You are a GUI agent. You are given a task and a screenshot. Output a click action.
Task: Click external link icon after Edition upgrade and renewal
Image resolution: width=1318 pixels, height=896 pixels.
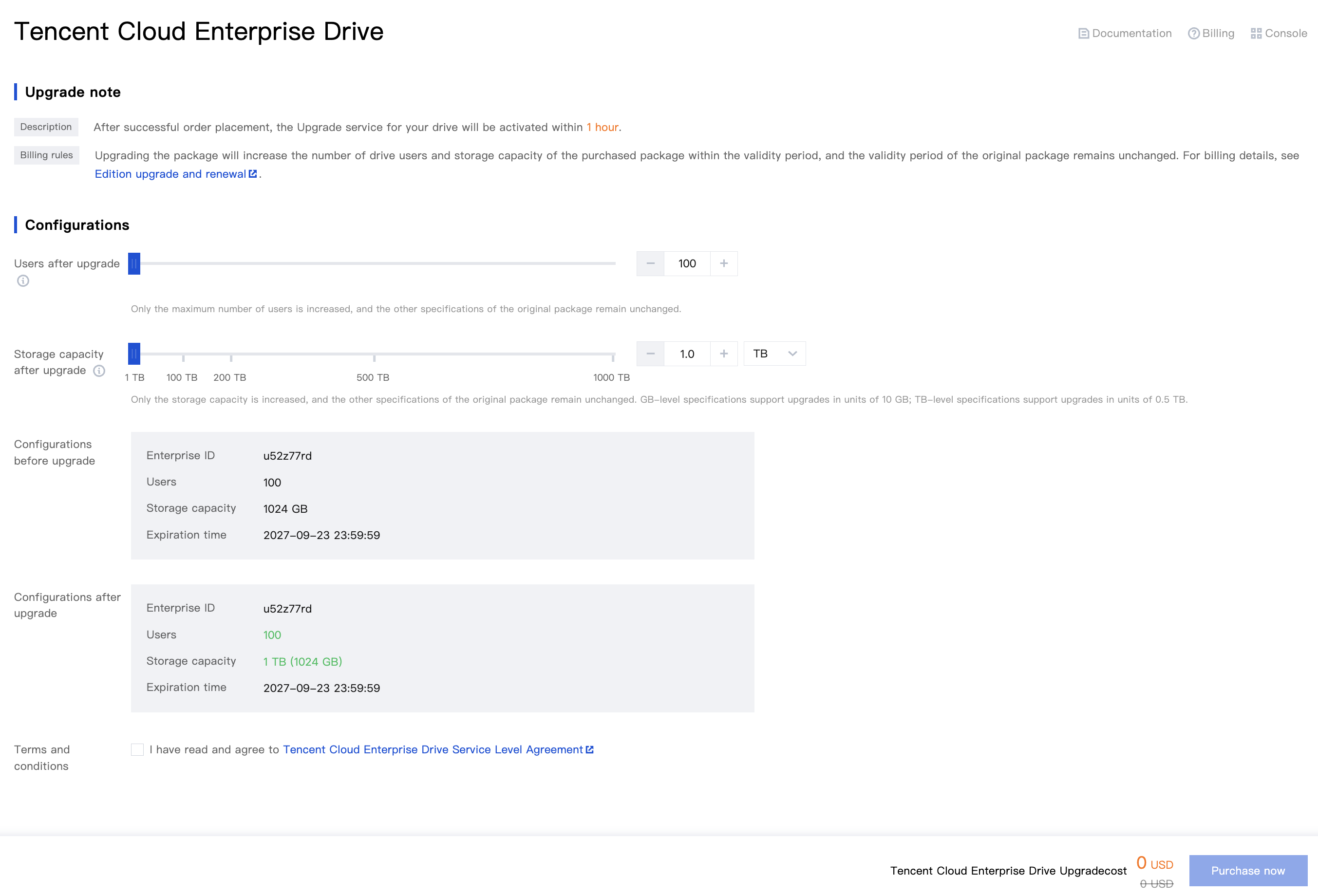[253, 174]
